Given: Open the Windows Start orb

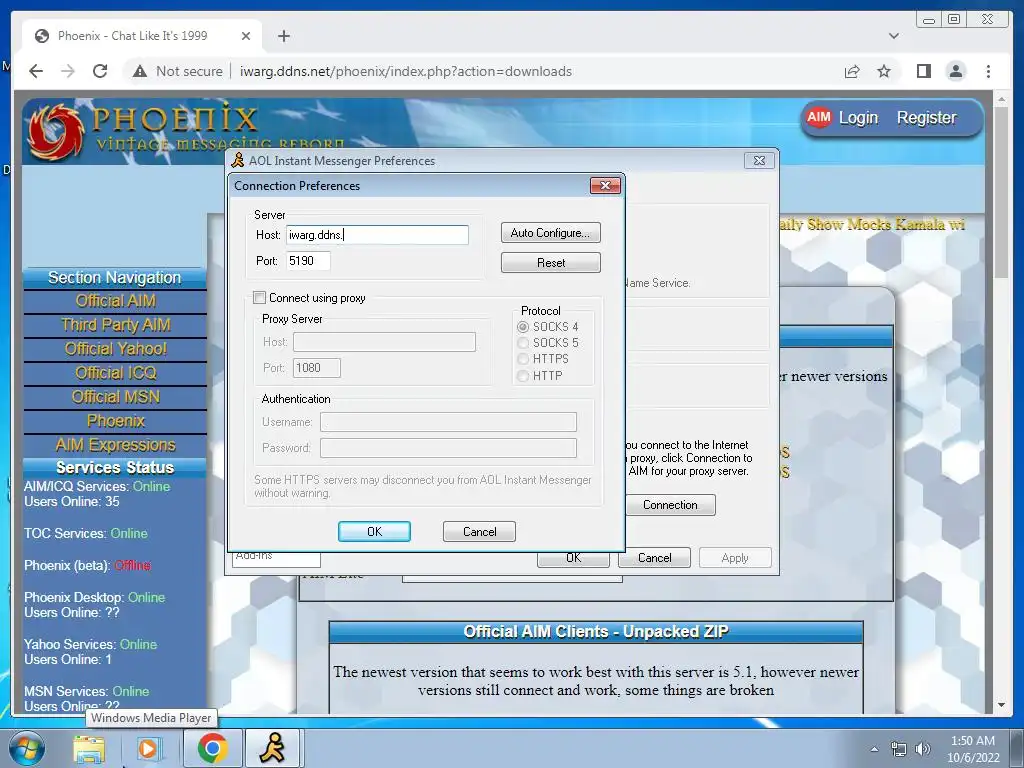Looking at the screenshot, I should (27, 748).
